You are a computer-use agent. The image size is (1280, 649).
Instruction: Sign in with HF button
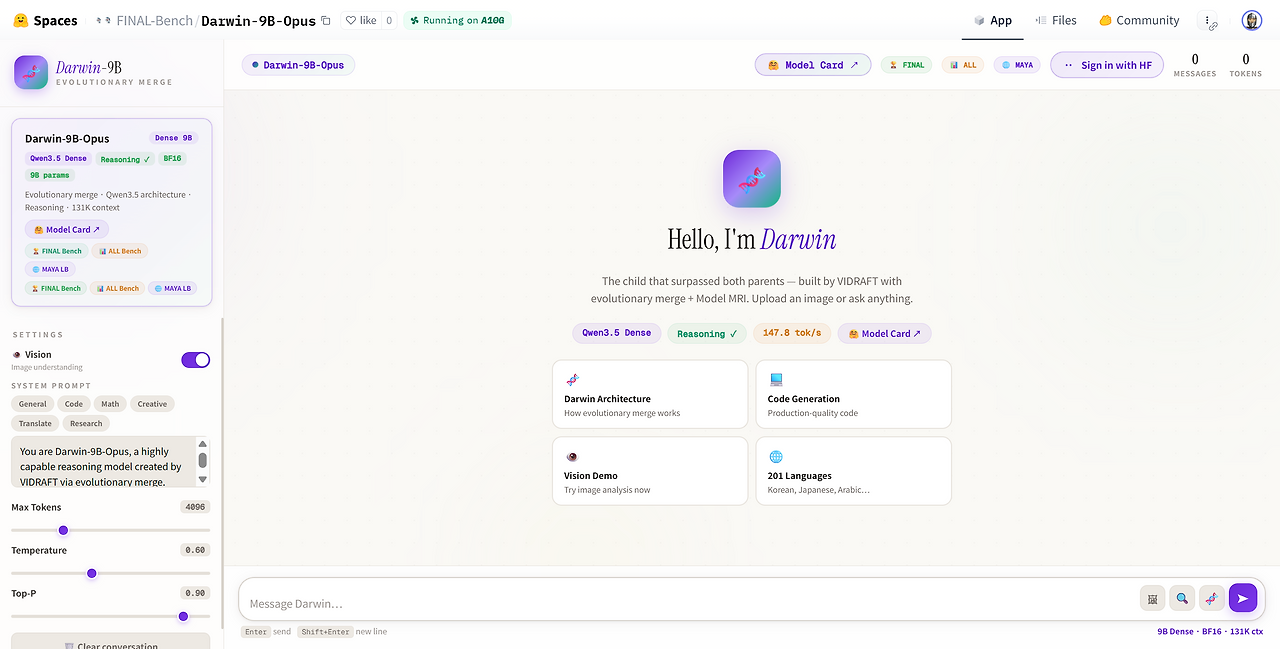click(x=1107, y=65)
